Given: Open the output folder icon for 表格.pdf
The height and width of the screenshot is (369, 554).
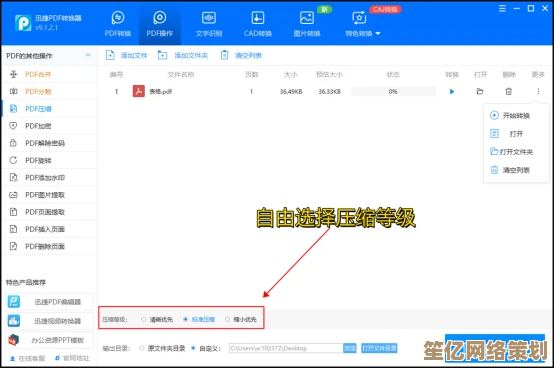Looking at the screenshot, I should (x=480, y=92).
